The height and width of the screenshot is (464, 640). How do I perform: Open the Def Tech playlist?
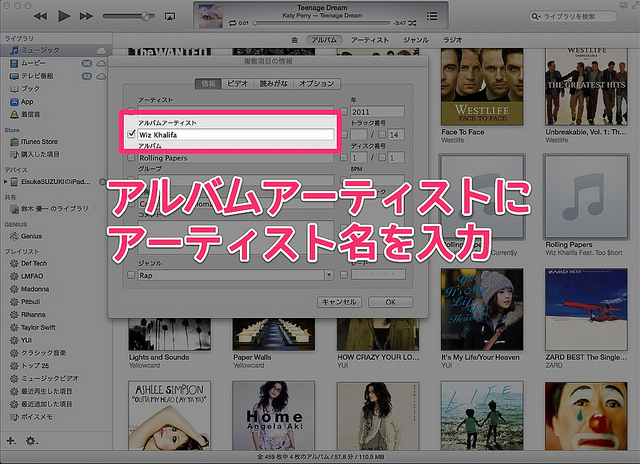point(34,263)
